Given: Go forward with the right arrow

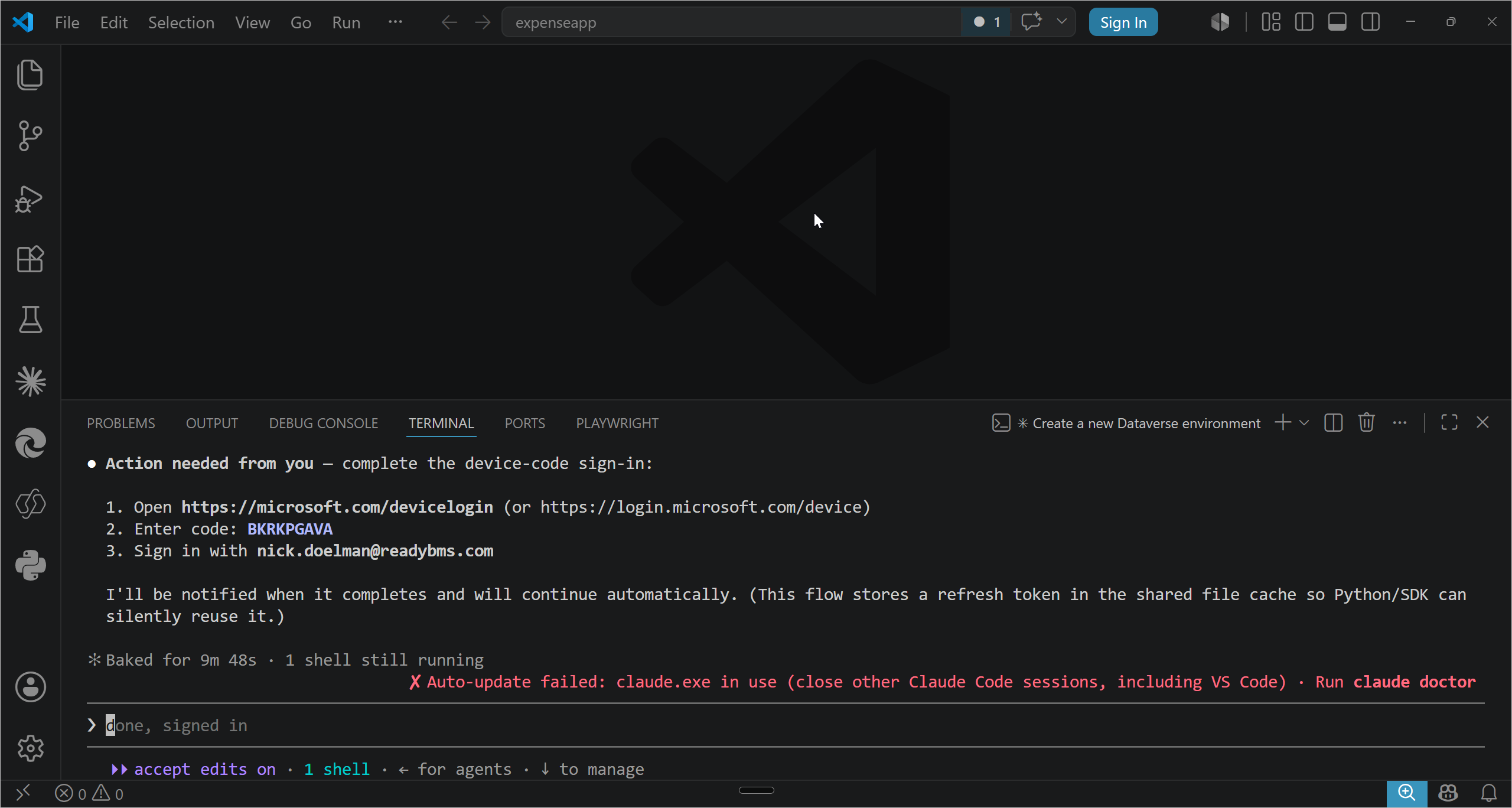Looking at the screenshot, I should [483, 22].
